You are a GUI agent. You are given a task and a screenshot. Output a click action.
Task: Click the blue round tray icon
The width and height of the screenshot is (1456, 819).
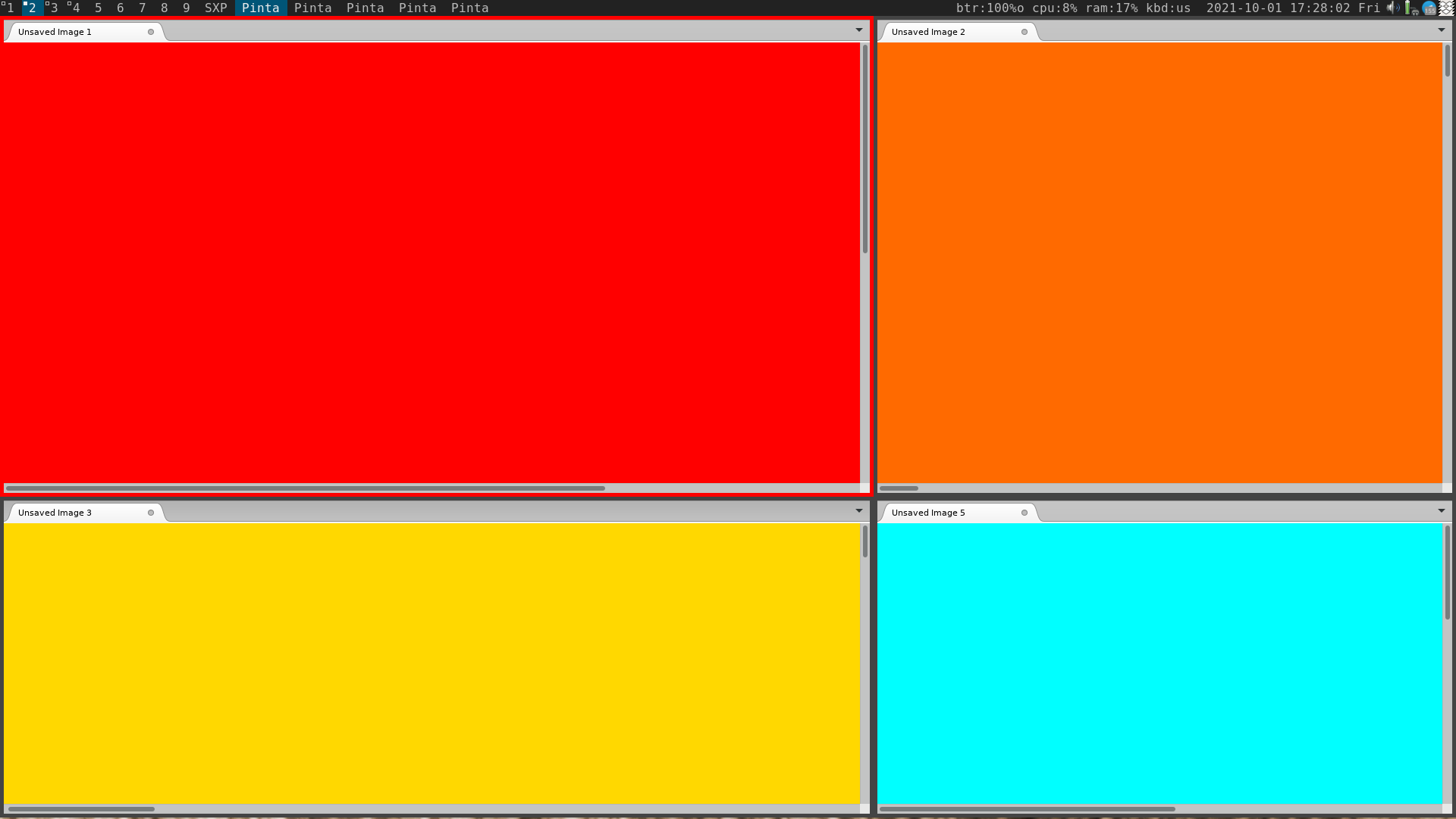tap(1429, 8)
